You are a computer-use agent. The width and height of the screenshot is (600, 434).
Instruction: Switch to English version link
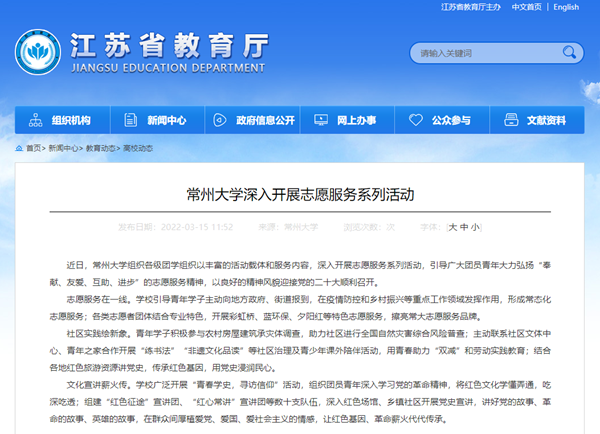pyautogui.click(x=565, y=7)
